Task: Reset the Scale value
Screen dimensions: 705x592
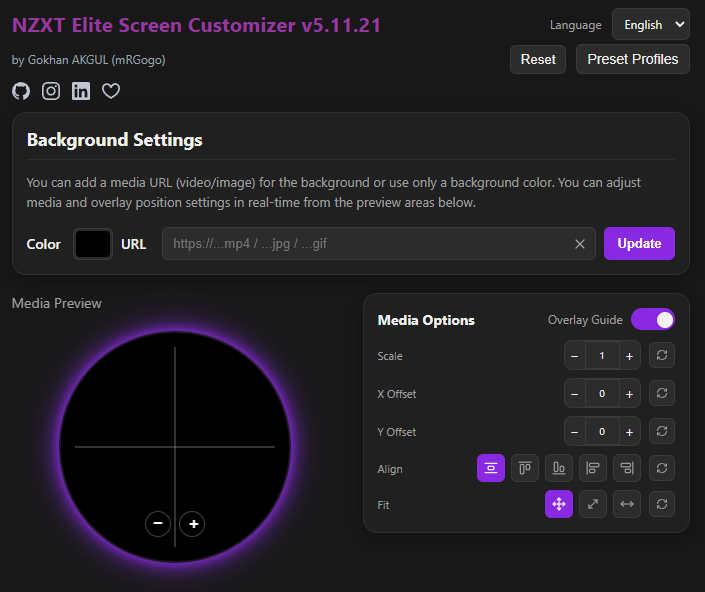Action: pos(662,355)
